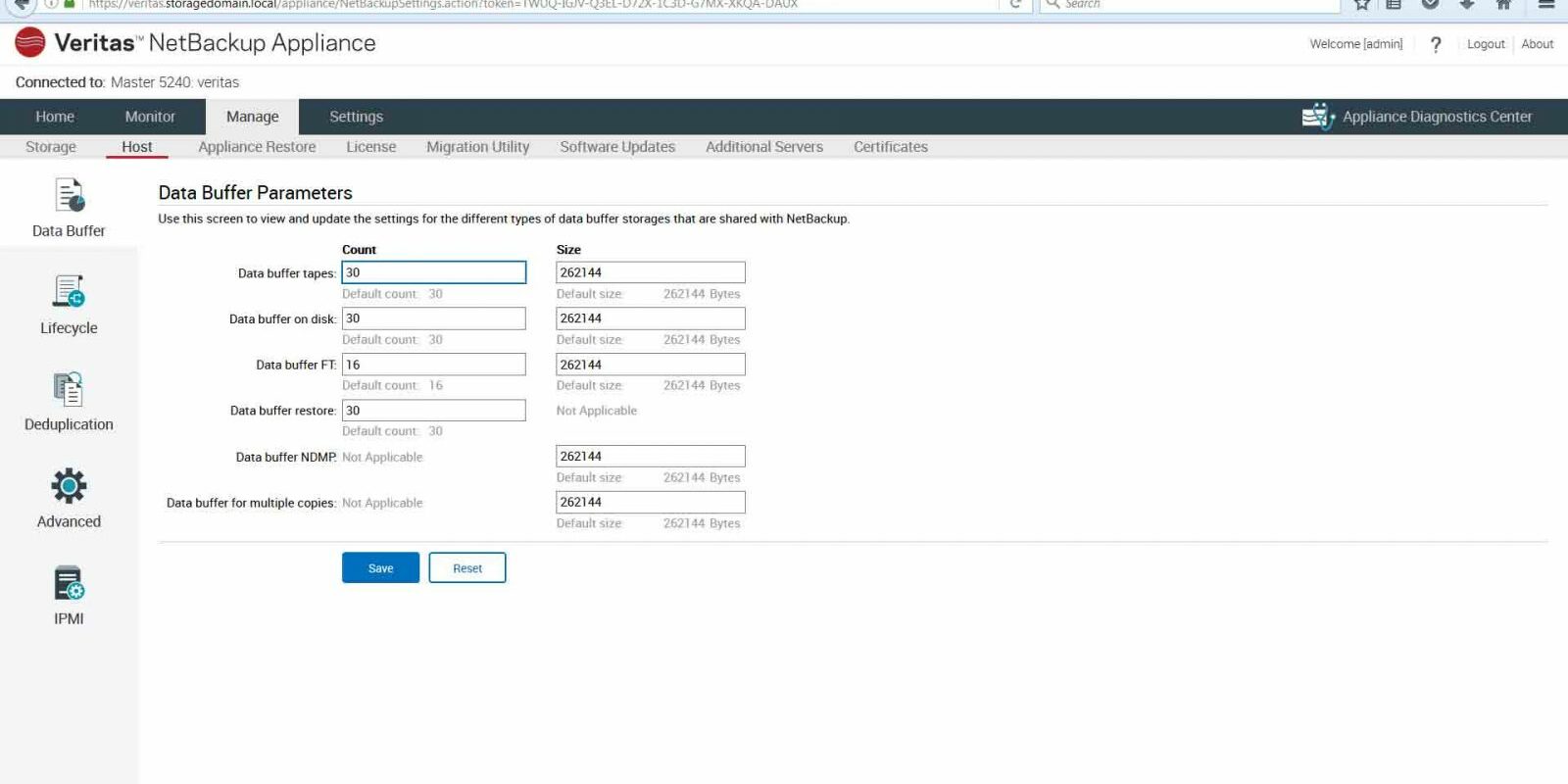This screenshot has width=1568, height=784.
Task: Open the About link
Action: pyautogui.click(x=1538, y=44)
